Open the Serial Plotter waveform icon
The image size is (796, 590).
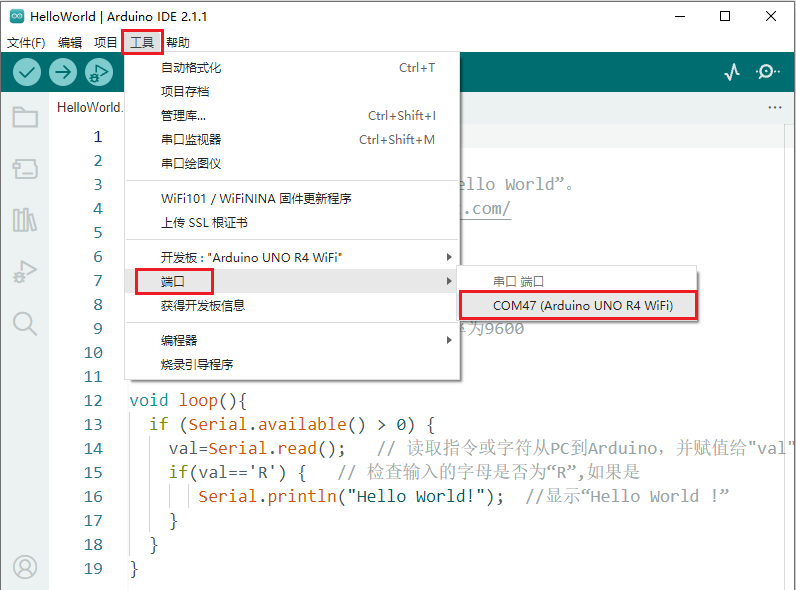pyautogui.click(x=732, y=72)
